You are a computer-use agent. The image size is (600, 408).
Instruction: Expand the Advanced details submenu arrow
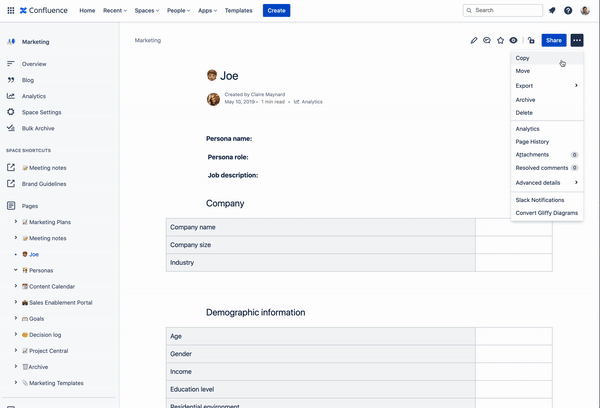click(576, 182)
